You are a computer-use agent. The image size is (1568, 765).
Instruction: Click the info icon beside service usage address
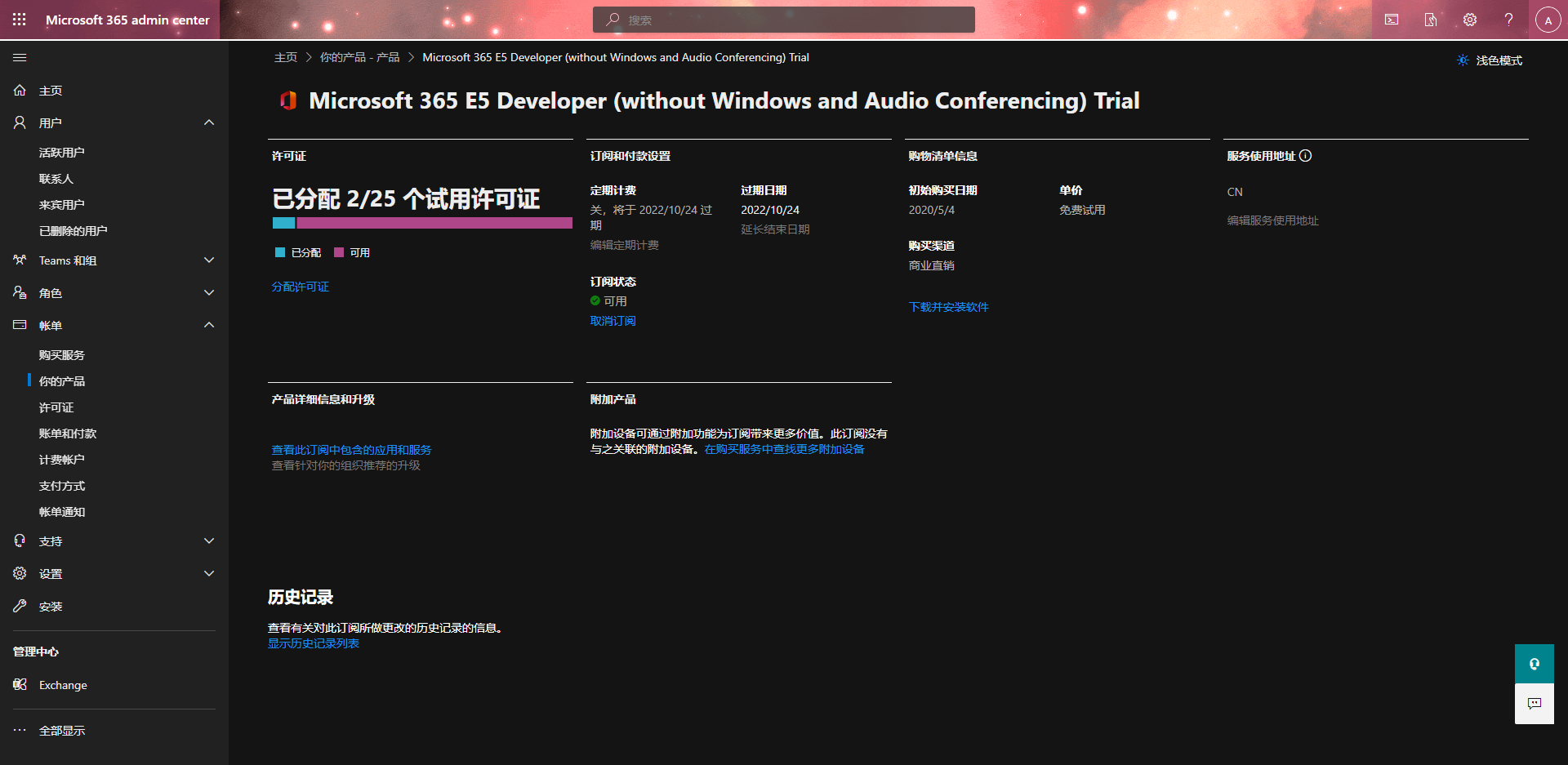(x=1306, y=156)
